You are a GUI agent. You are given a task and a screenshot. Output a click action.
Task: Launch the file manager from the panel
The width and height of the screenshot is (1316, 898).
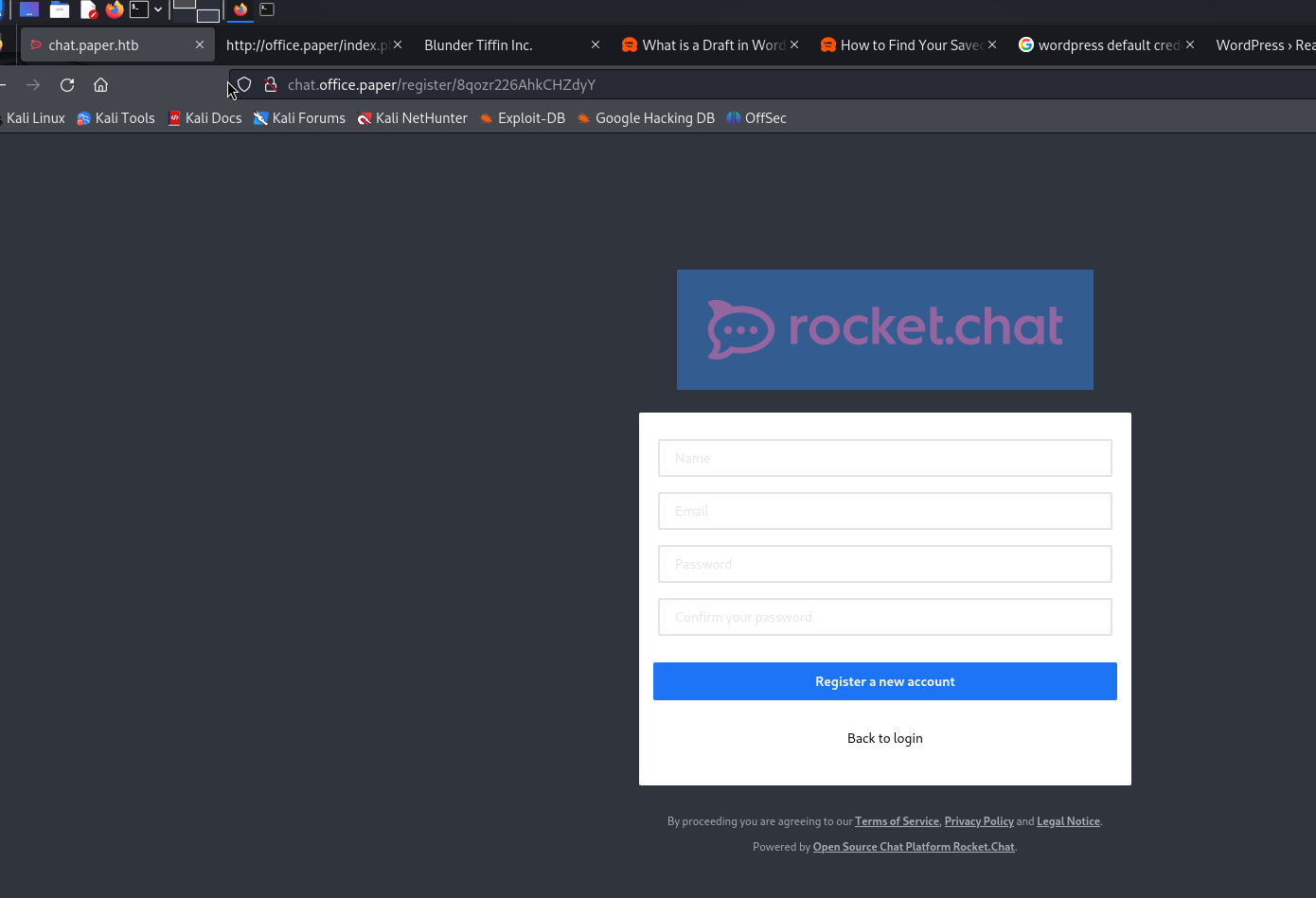pyautogui.click(x=60, y=10)
